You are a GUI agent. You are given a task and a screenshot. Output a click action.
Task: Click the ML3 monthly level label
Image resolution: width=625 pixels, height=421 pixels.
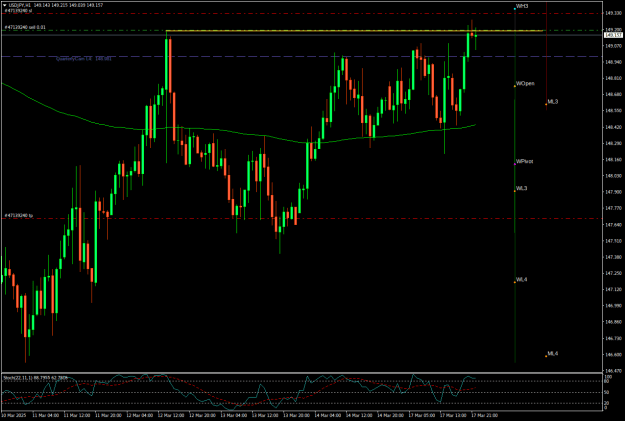pyautogui.click(x=552, y=102)
